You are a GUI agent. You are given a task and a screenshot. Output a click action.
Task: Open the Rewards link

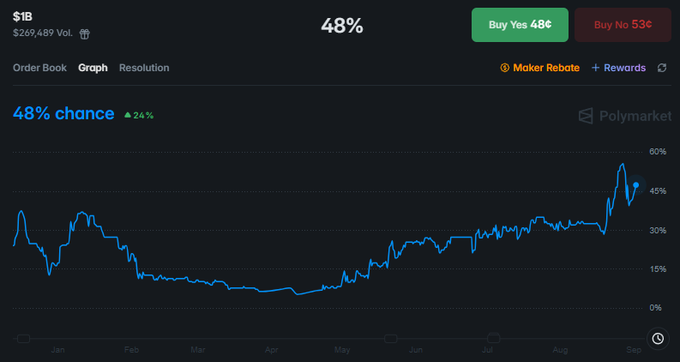(624, 68)
